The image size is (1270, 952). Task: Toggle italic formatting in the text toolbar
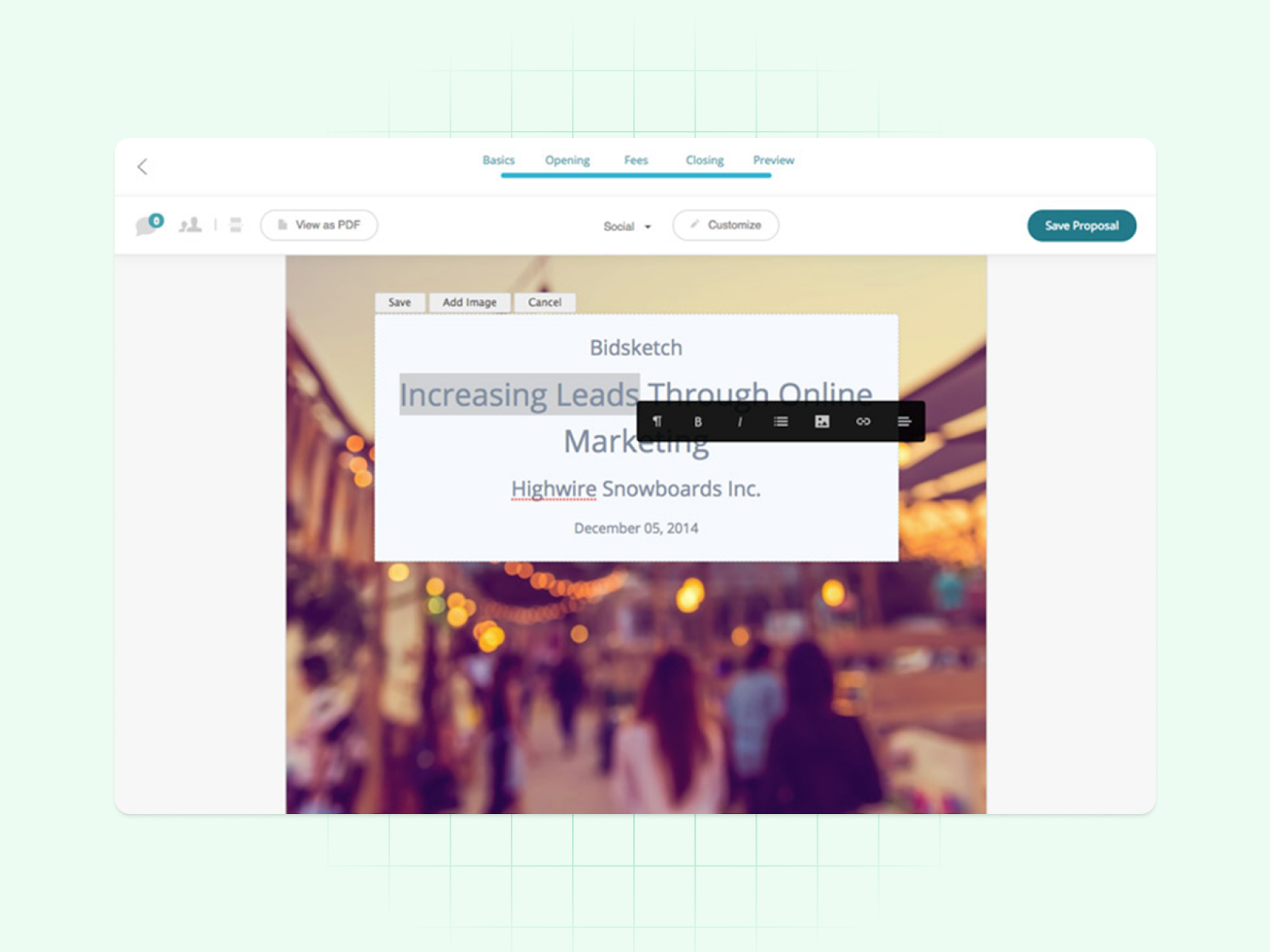coord(740,421)
